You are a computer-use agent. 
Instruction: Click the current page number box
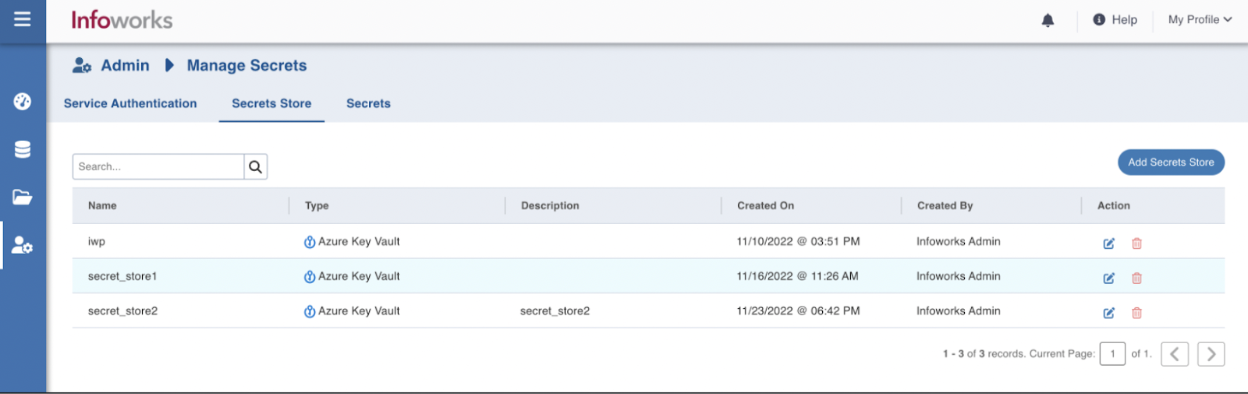1112,353
